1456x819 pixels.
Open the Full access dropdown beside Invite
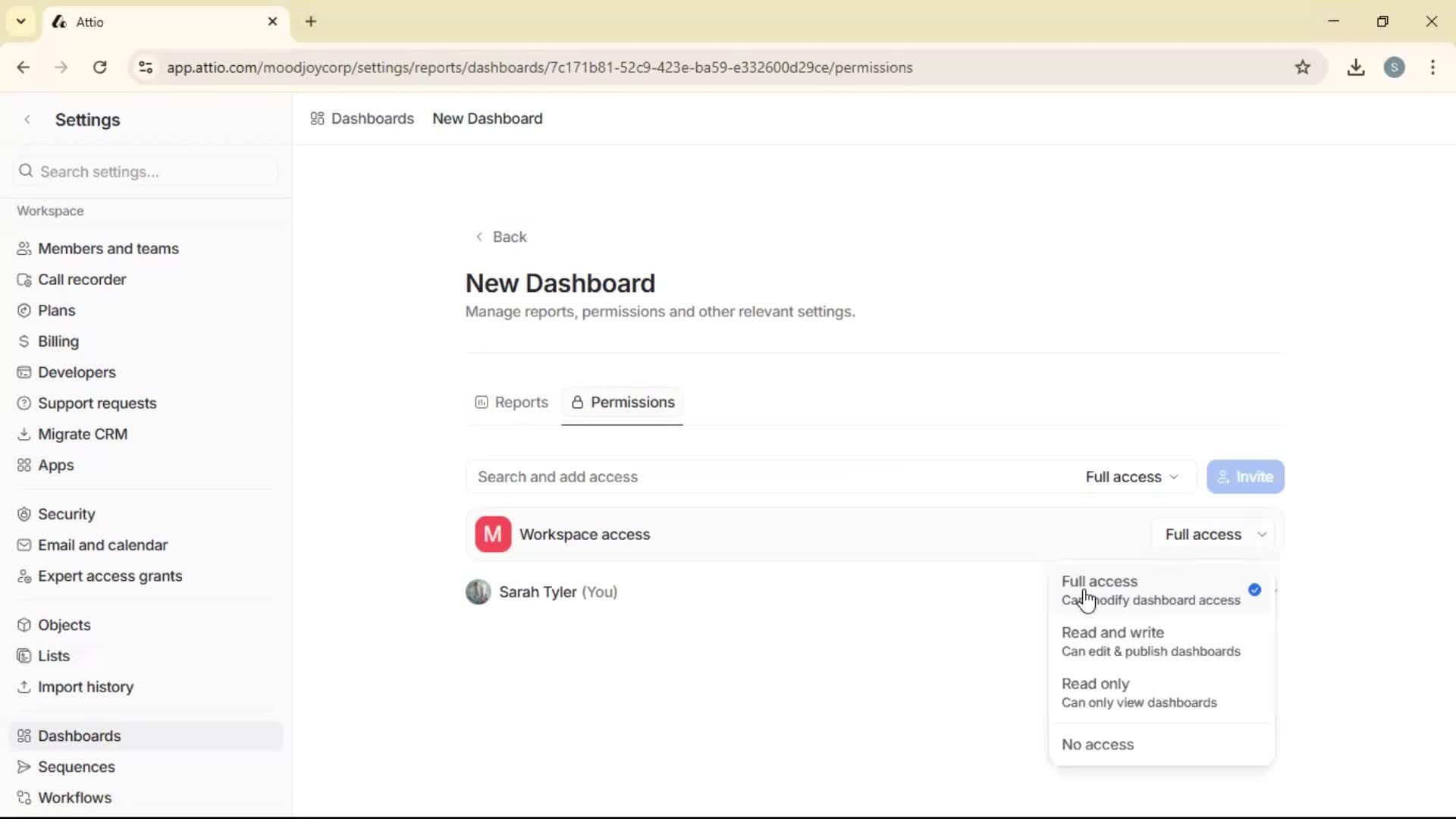click(x=1131, y=476)
